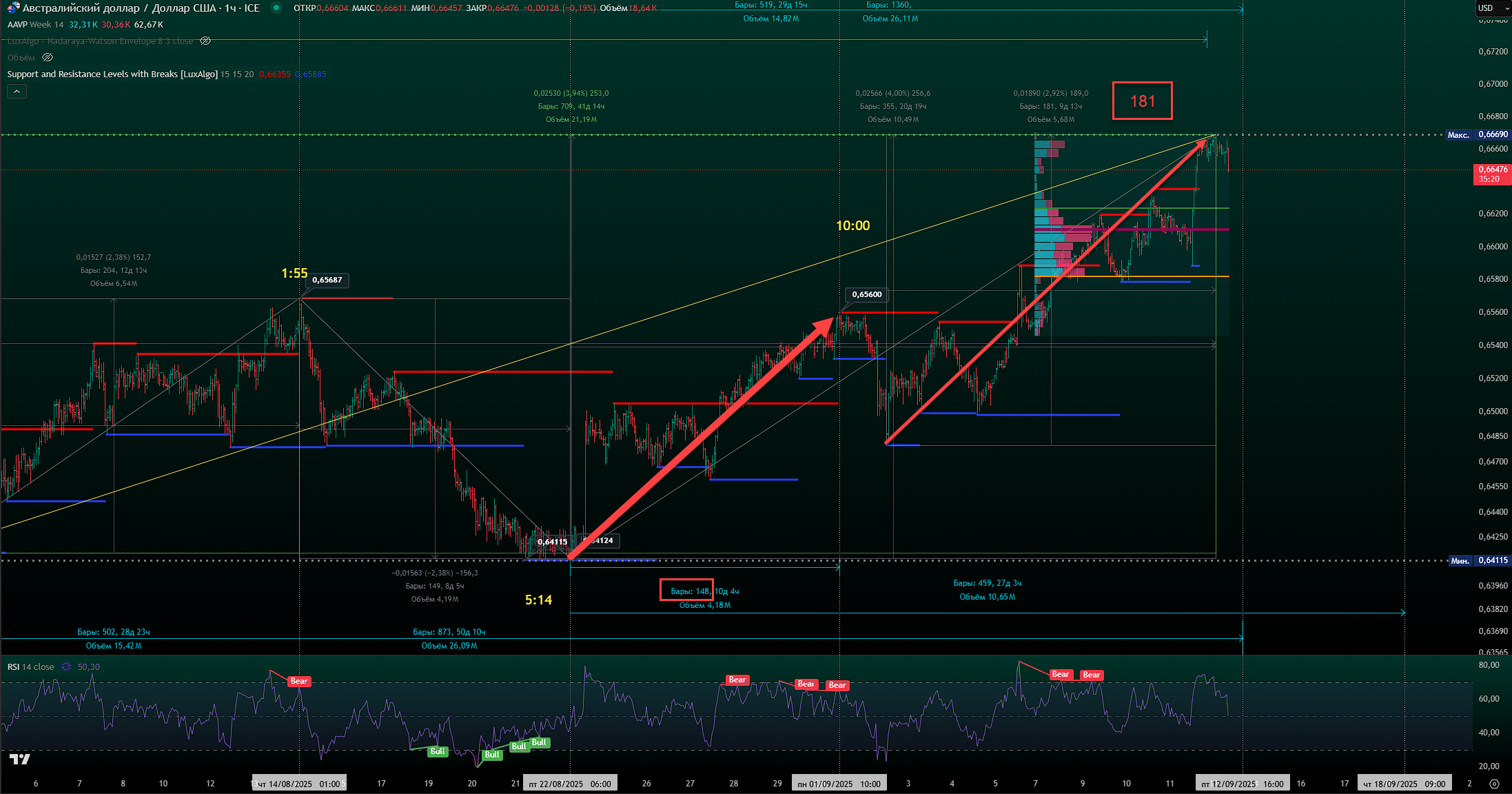
Task: Toggle visibility of the Объём indicator
Action: coord(48,58)
